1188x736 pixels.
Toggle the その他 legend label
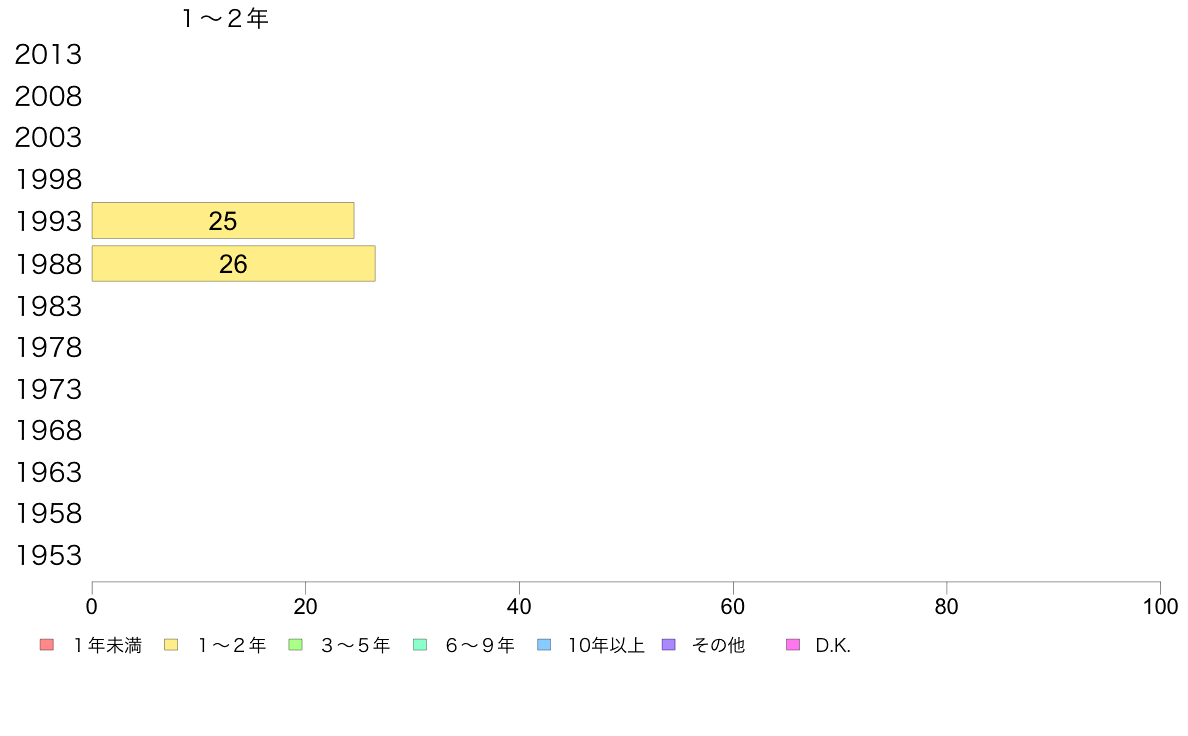[x=718, y=646]
